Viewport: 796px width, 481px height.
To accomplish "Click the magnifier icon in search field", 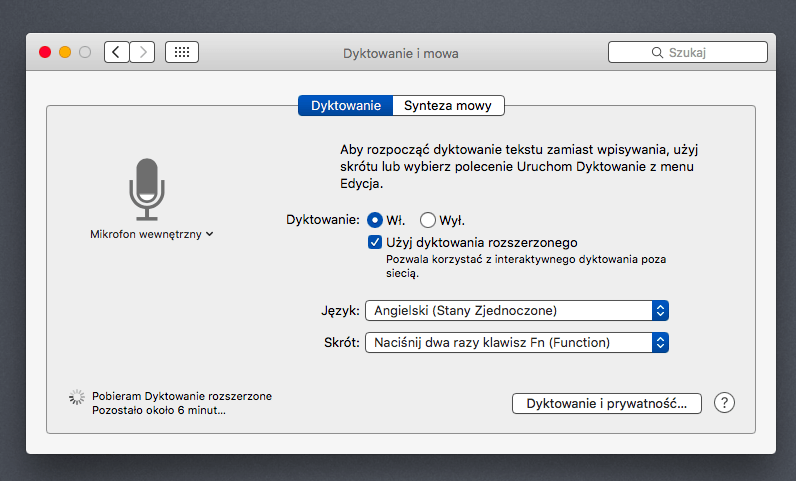I will pyautogui.click(x=657, y=53).
